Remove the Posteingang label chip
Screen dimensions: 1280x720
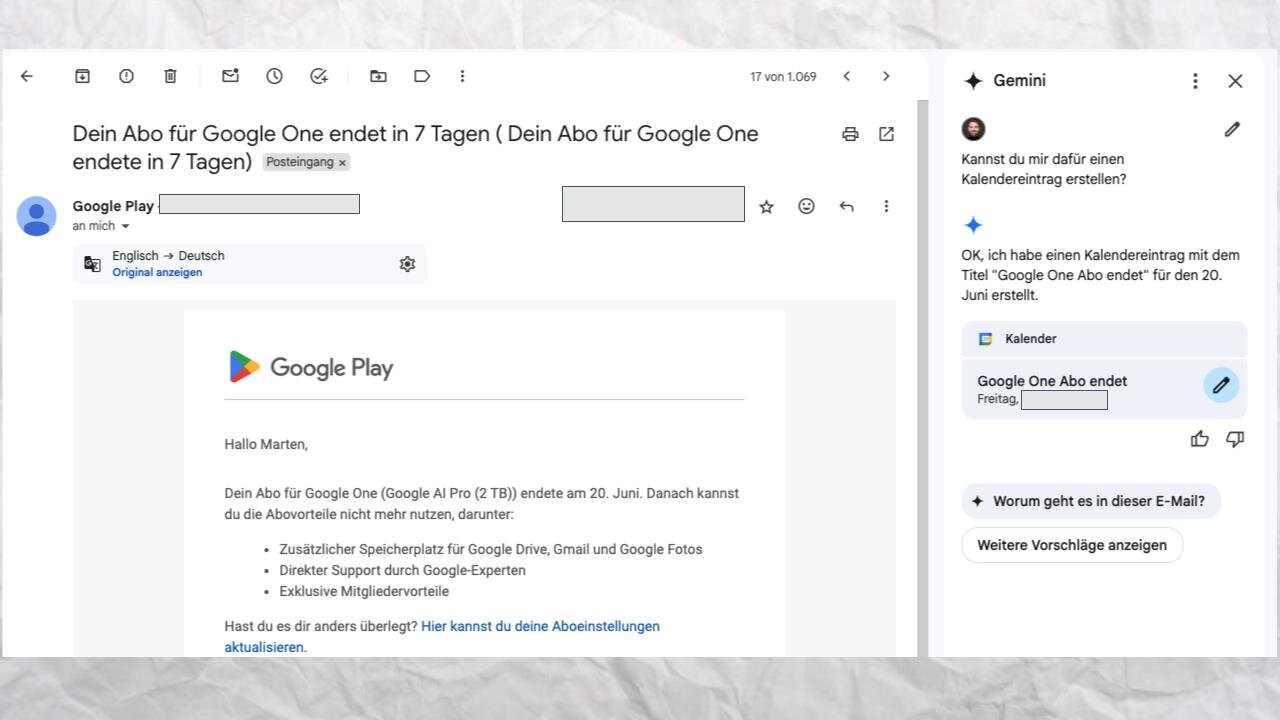tap(342, 162)
